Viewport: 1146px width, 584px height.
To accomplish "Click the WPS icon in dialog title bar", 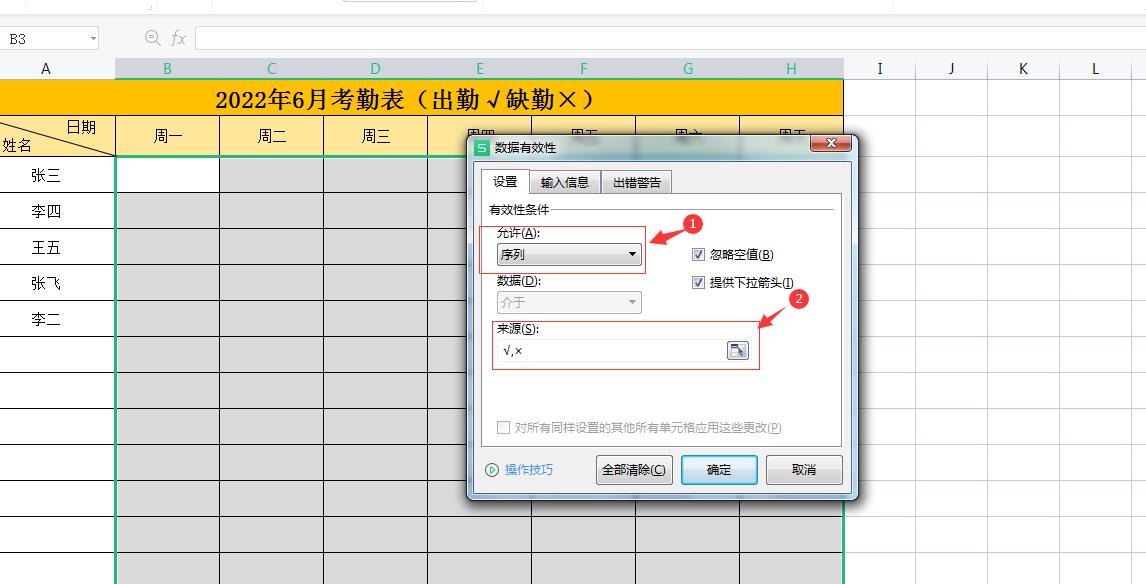I will [x=481, y=148].
